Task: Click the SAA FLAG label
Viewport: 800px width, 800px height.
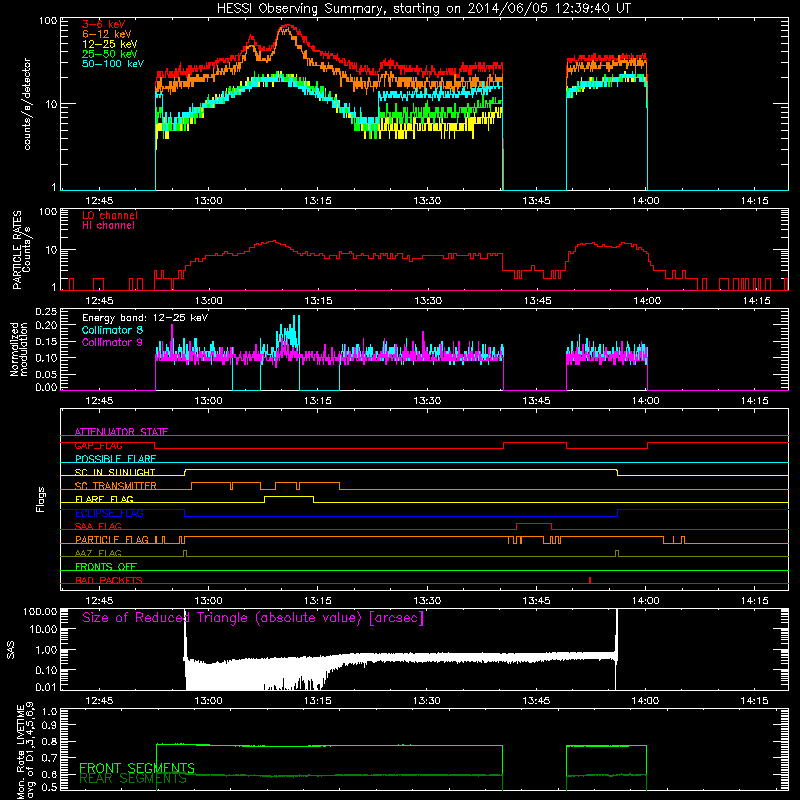Action: tap(98, 526)
